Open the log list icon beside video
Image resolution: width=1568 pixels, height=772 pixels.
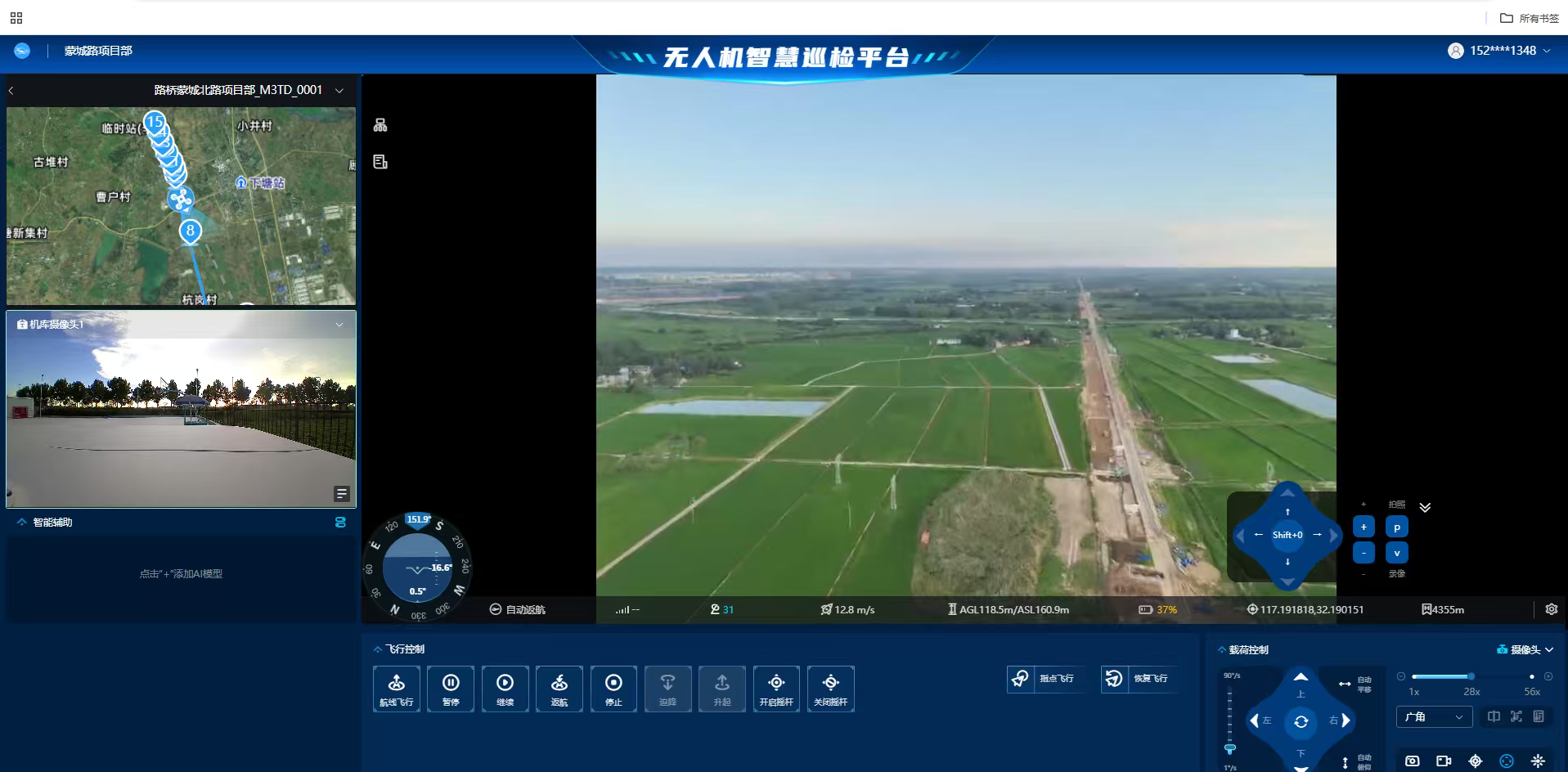380,162
